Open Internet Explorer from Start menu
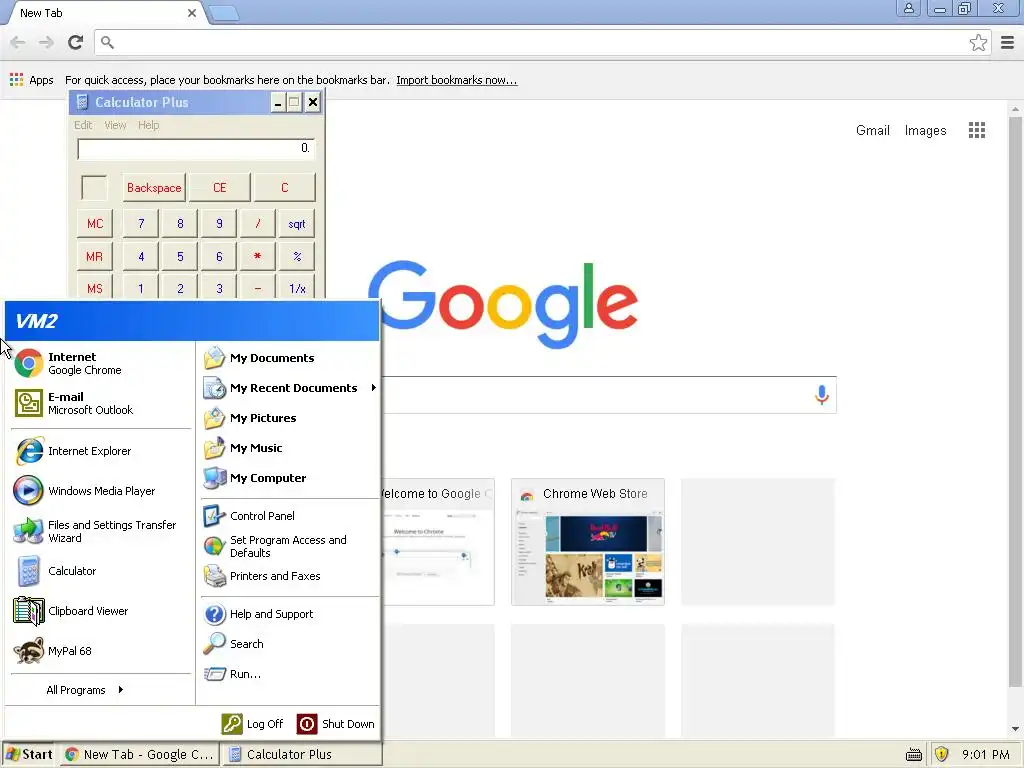This screenshot has height=768, width=1024. (x=101, y=451)
